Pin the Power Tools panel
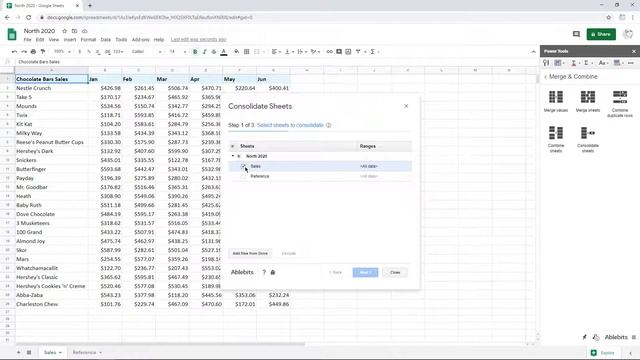The image size is (640, 360). click(584, 337)
